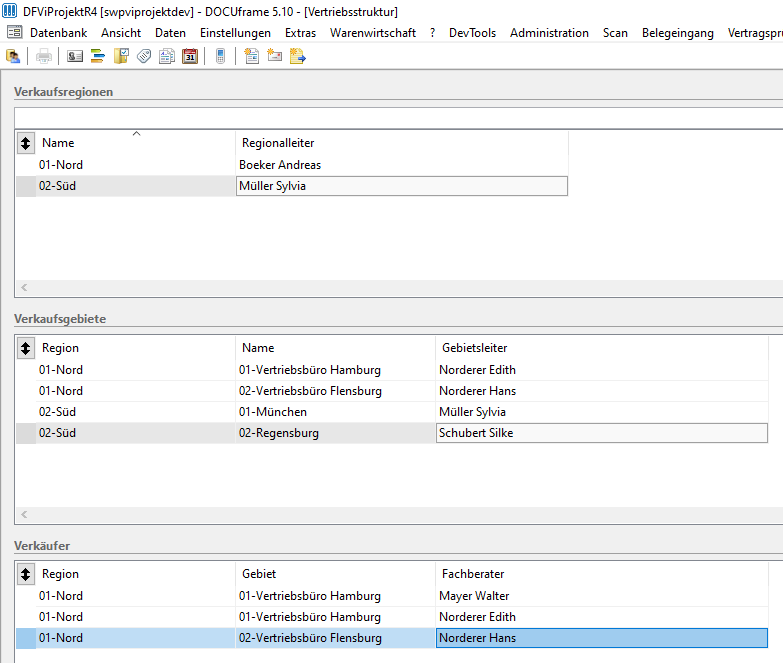Click Verkäufer Gebiet column header

click(x=336, y=574)
